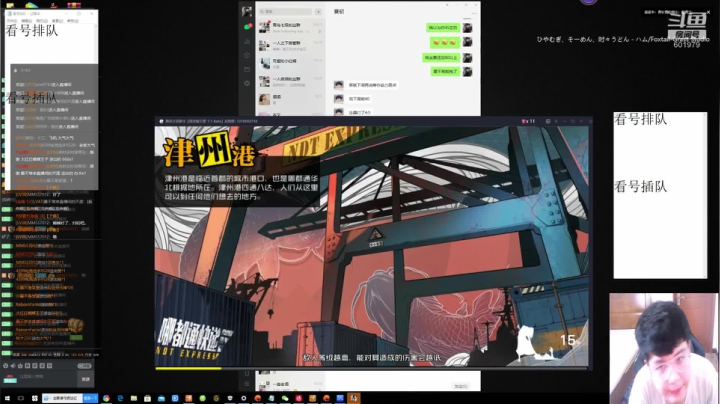The width and height of the screenshot is (720, 404).
Task: Click the plus button beside WeChat search
Action: tap(318, 11)
